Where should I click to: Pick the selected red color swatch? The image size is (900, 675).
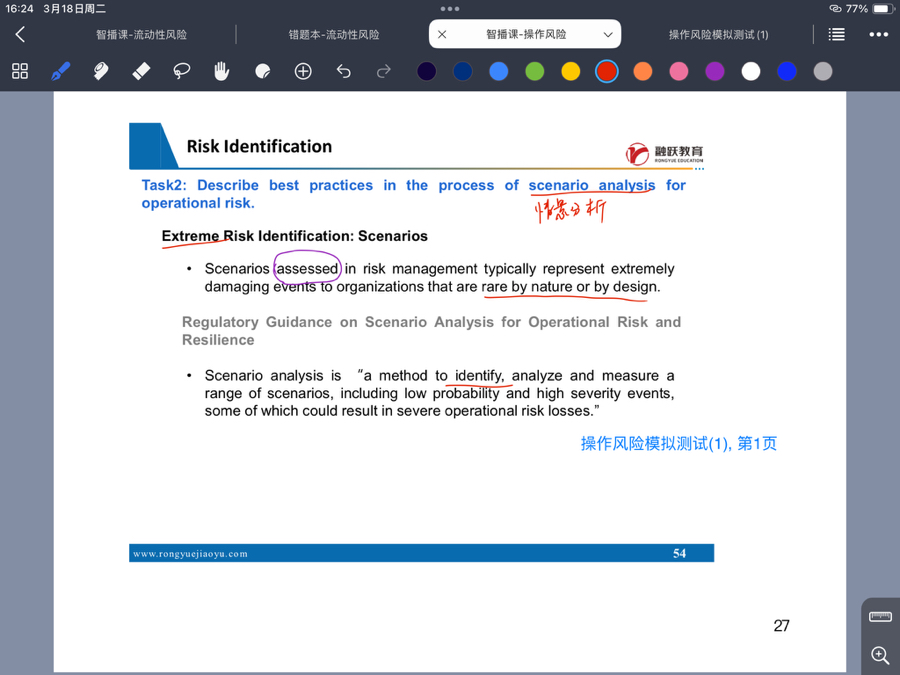[x=607, y=71]
